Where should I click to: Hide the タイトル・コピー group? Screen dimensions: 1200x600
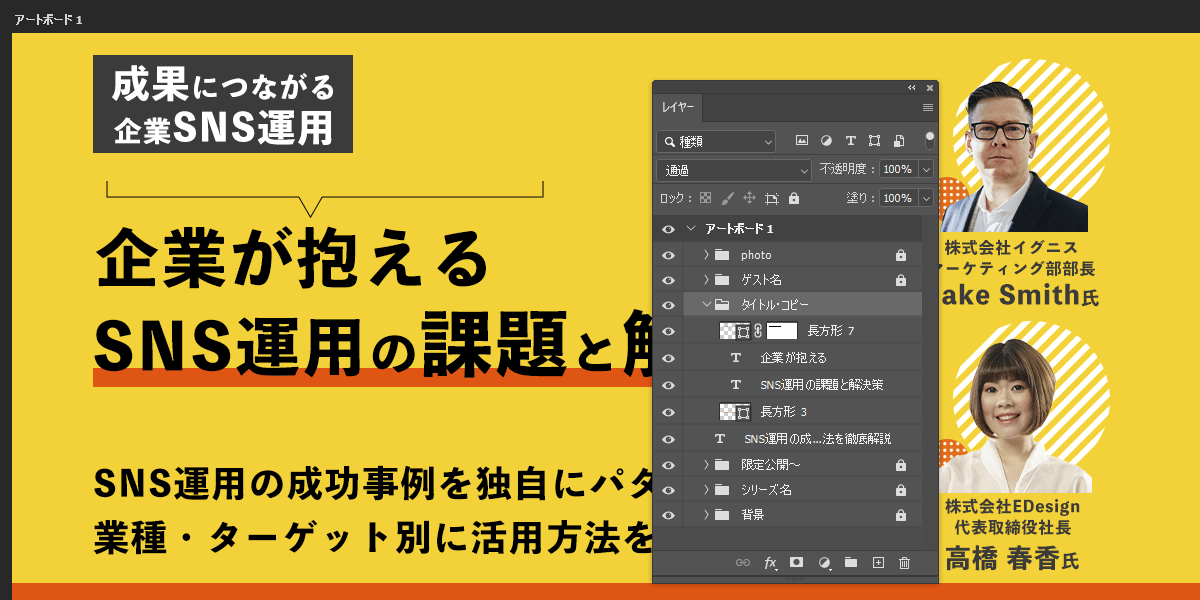click(x=668, y=305)
